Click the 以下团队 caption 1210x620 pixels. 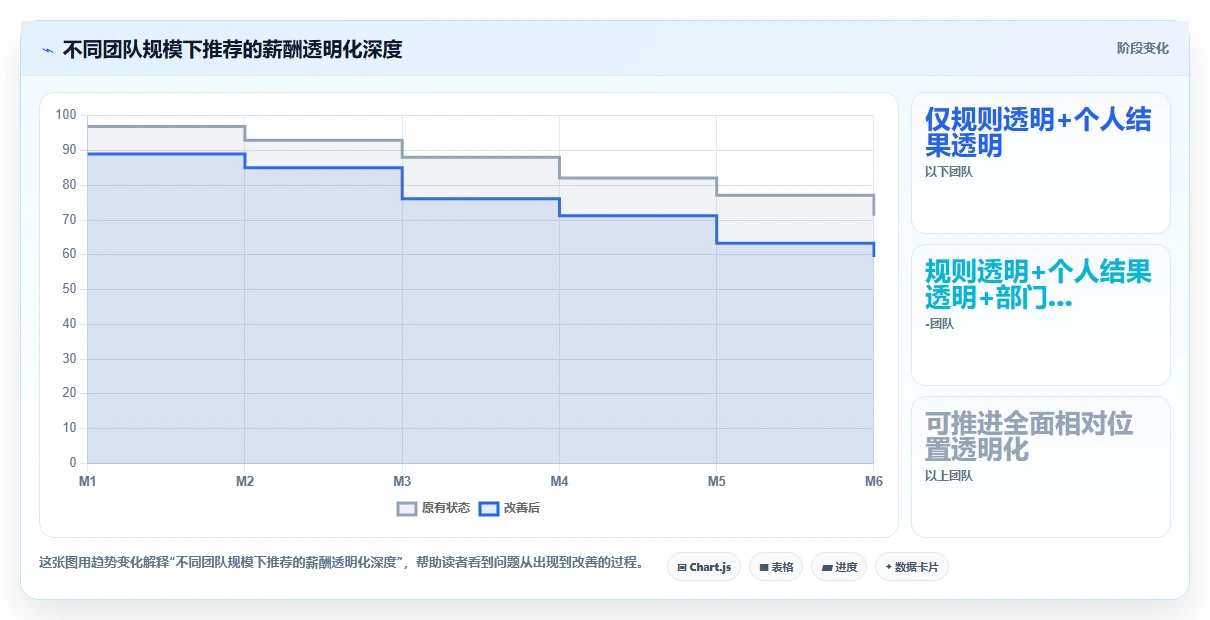949,172
